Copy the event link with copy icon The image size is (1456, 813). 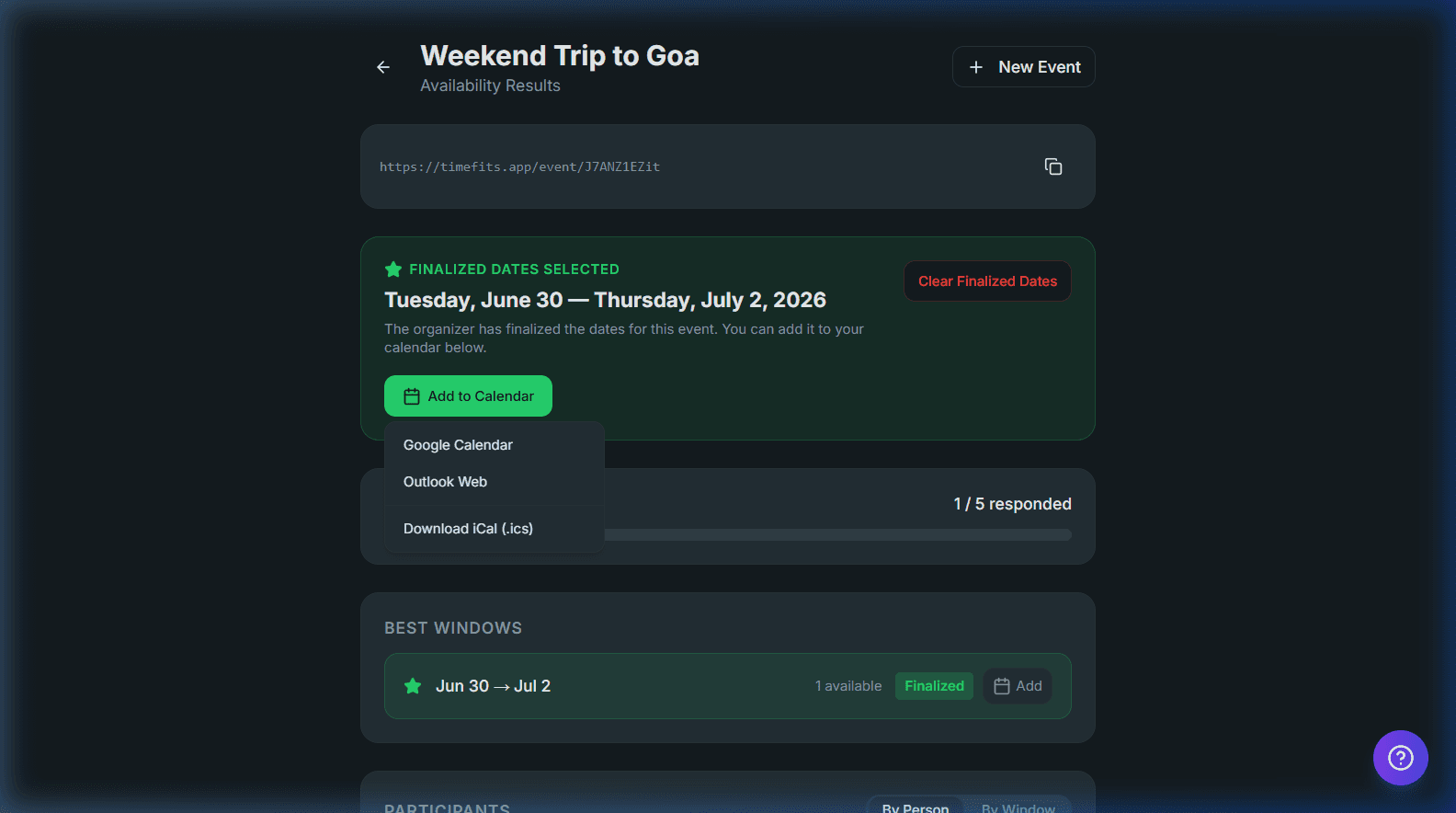tap(1053, 166)
